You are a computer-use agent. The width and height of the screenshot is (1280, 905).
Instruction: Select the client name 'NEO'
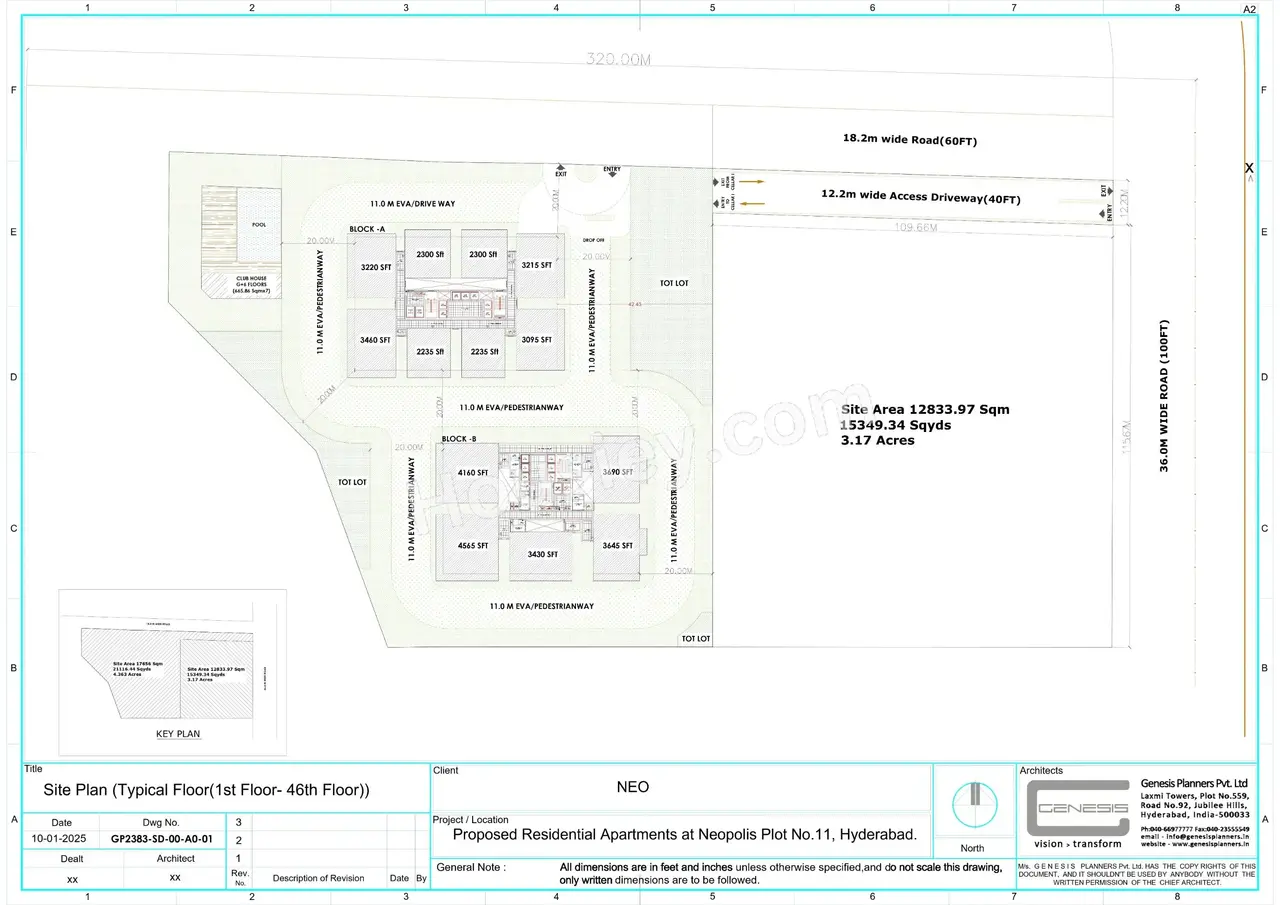coord(633,787)
